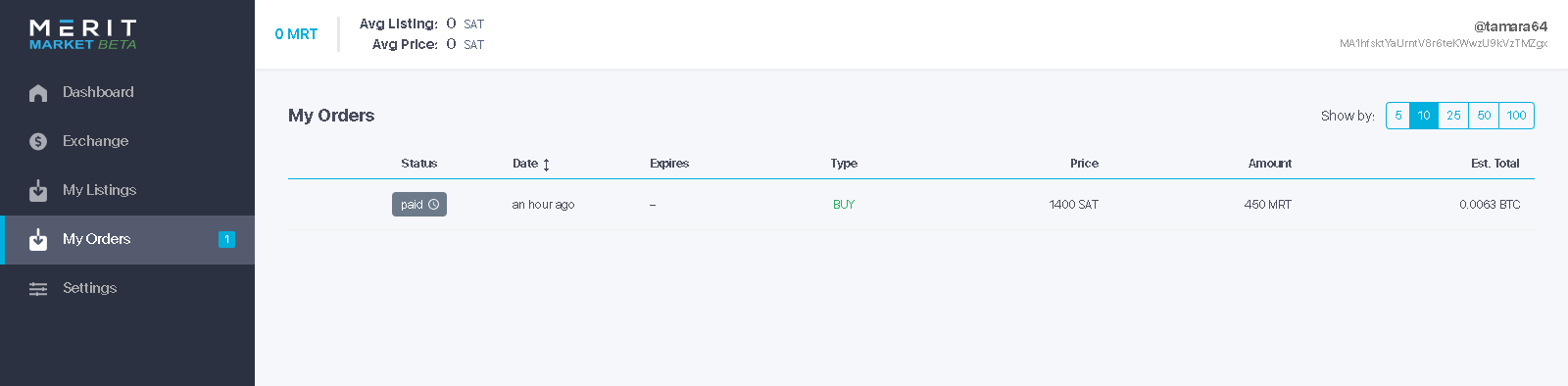The width and height of the screenshot is (1568, 386).
Task: Click the clock icon in paid badge
Action: click(x=433, y=205)
